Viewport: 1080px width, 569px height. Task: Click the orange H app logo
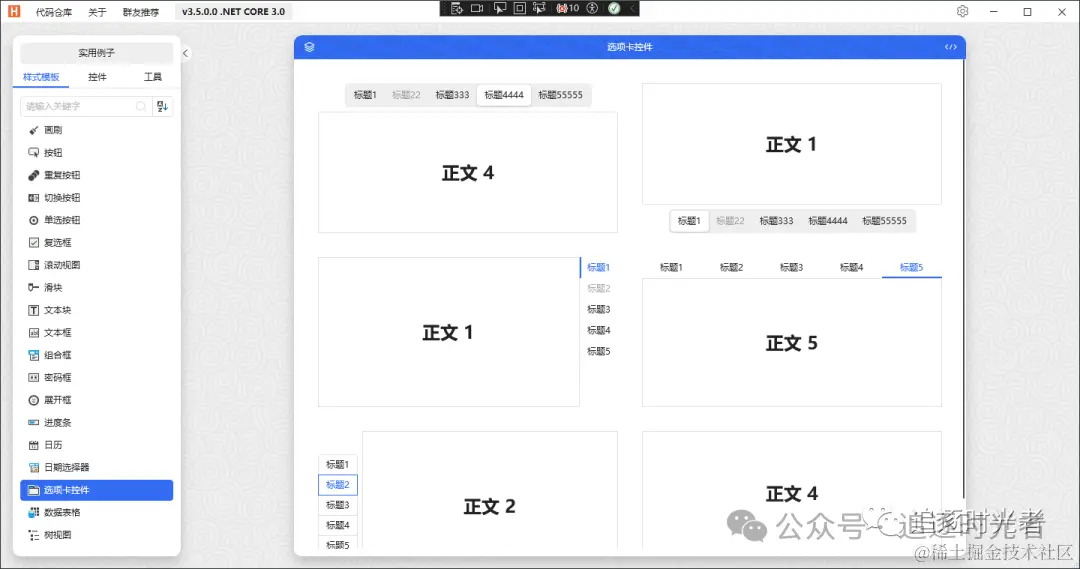pyautogui.click(x=14, y=11)
